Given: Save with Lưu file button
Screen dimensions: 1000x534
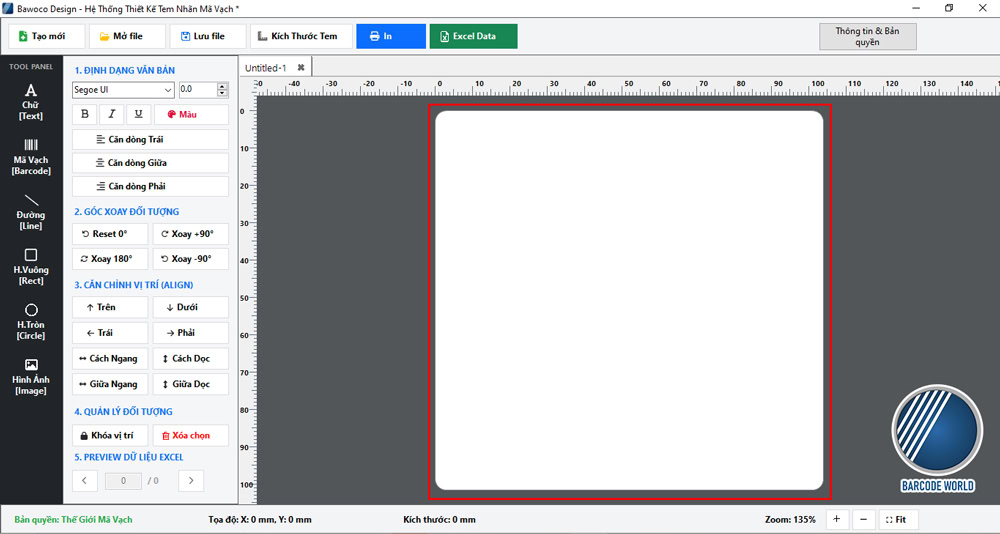Looking at the screenshot, I should [x=208, y=36].
